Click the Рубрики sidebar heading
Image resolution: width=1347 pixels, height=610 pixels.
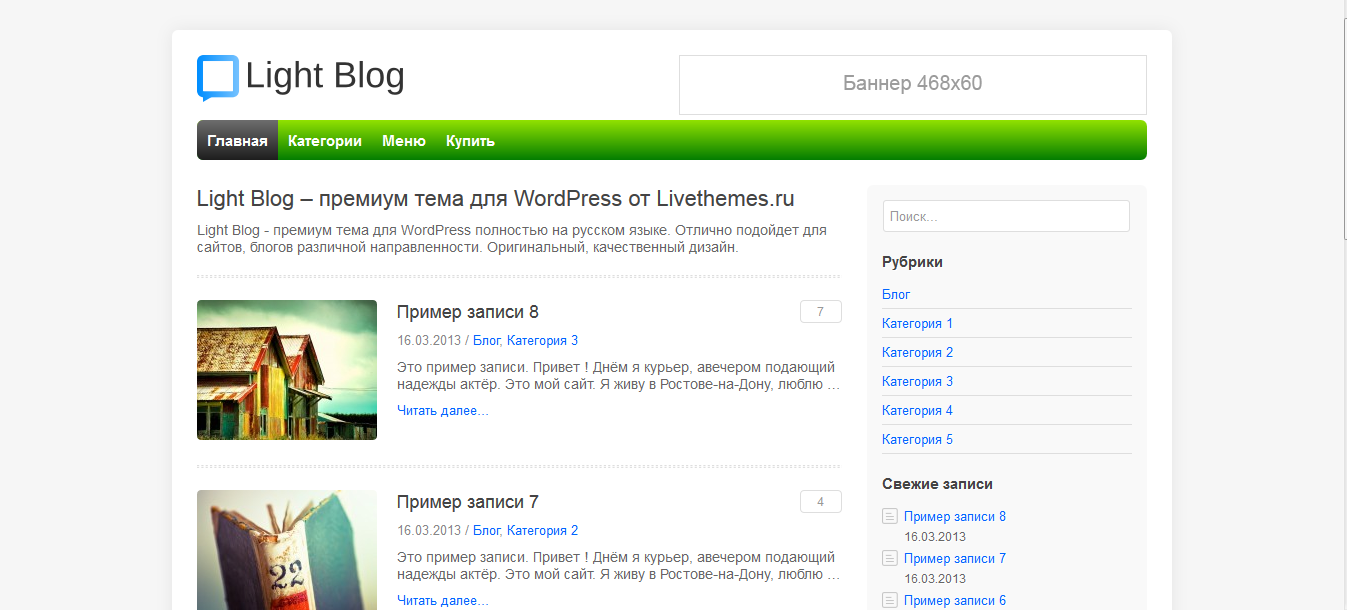click(x=912, y=262)
